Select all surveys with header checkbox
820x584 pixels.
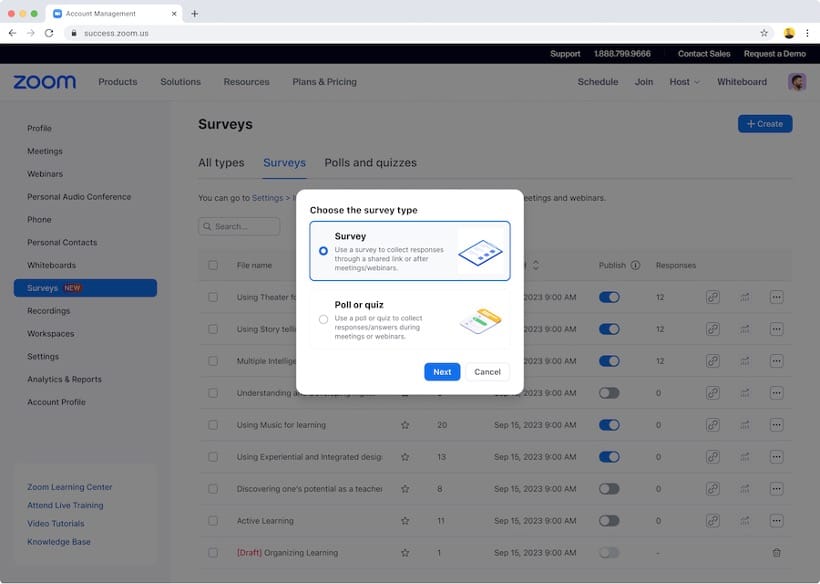pos(213,265)
